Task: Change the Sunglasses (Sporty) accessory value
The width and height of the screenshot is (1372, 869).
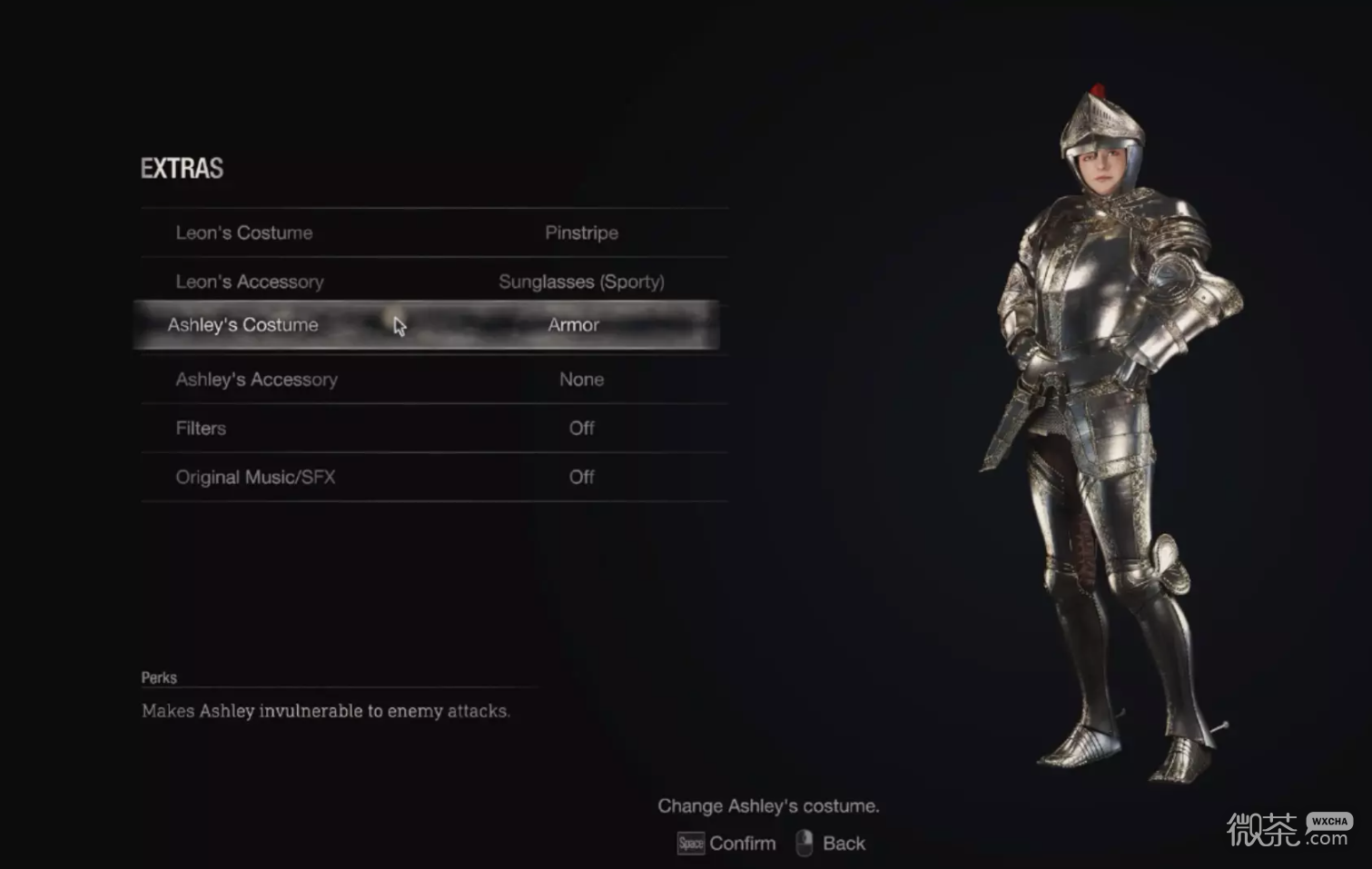Action: click(x=581, y=281)
